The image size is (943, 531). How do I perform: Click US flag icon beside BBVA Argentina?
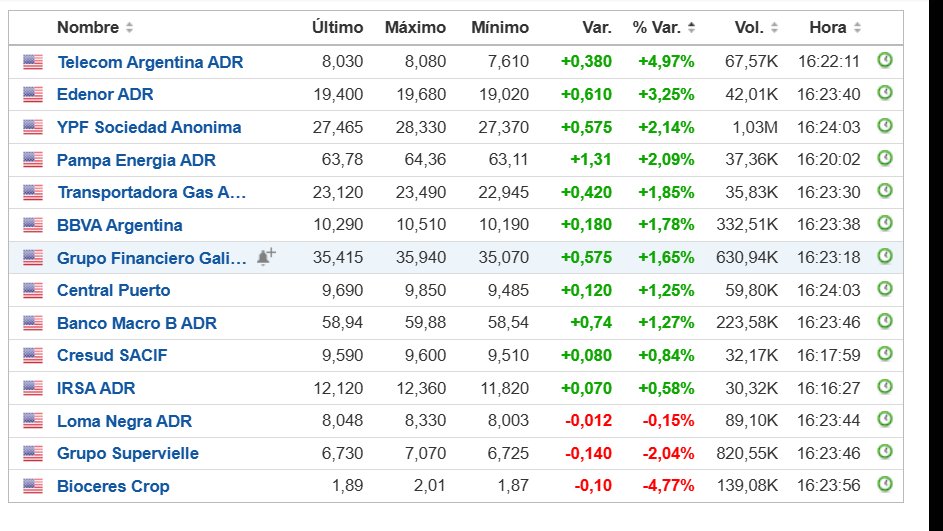click(x=33, y=225)
